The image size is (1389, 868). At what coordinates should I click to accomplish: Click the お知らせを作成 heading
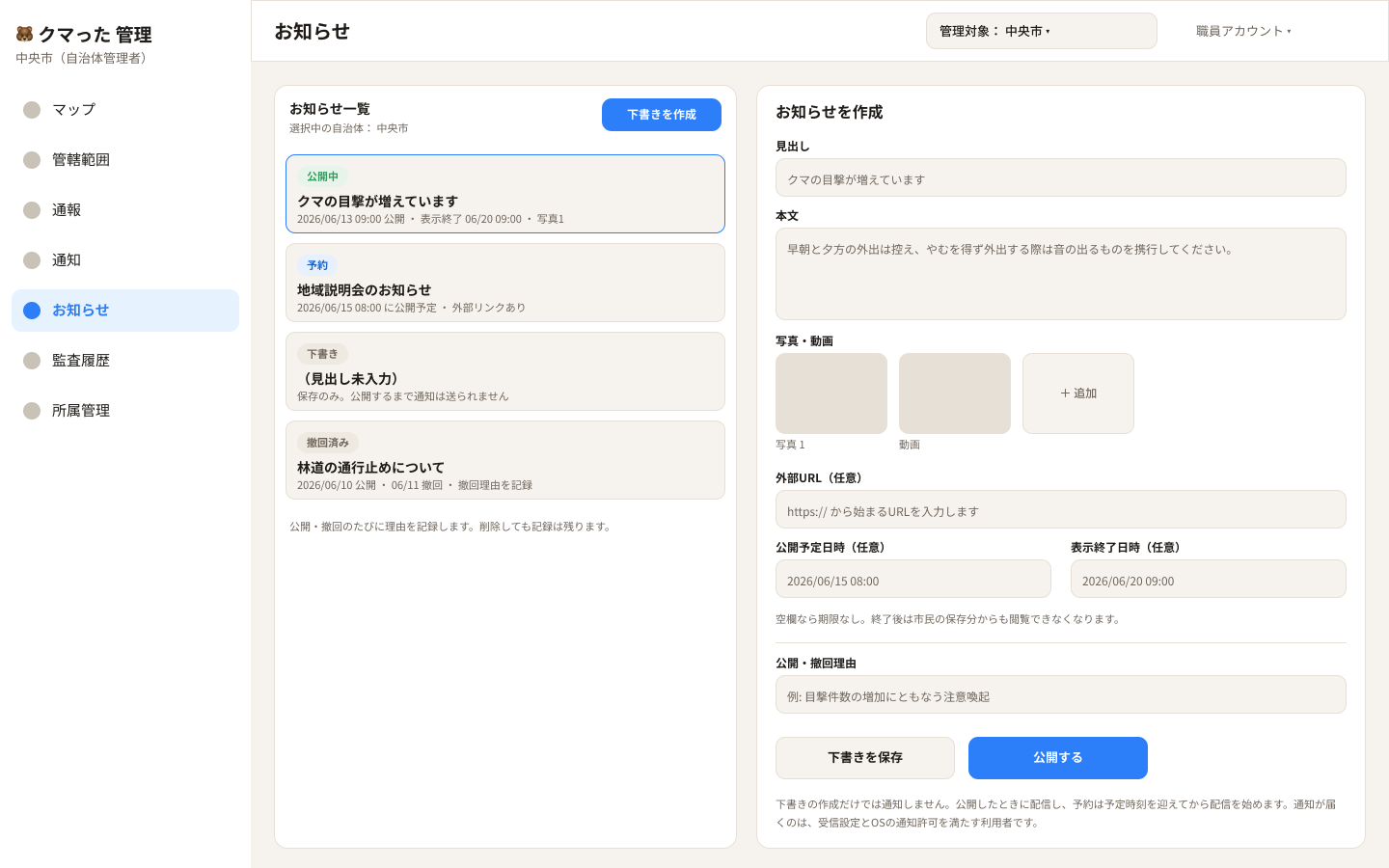(830, 112)
